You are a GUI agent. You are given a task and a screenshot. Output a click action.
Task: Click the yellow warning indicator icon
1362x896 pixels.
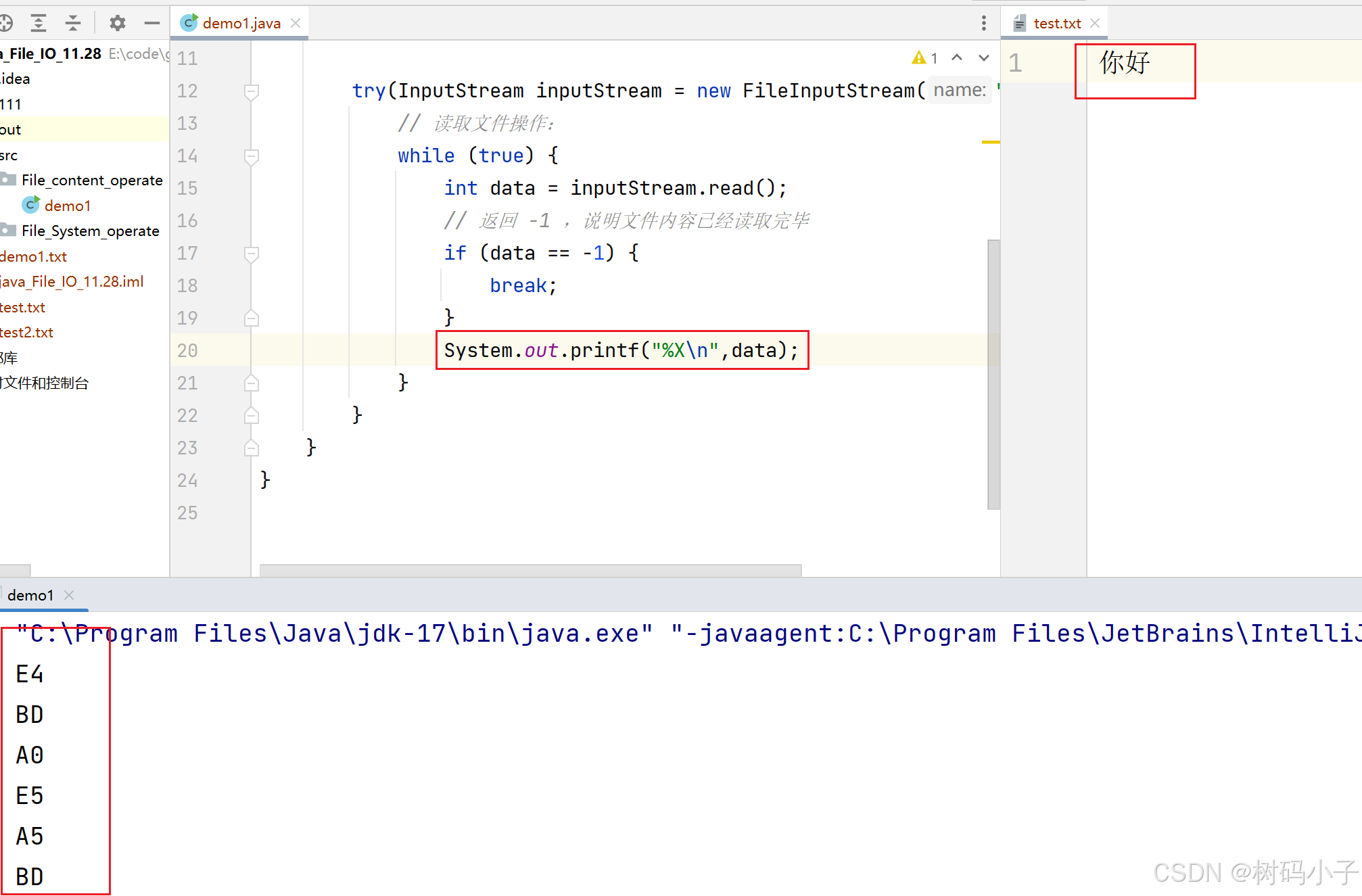pos(918,58)
